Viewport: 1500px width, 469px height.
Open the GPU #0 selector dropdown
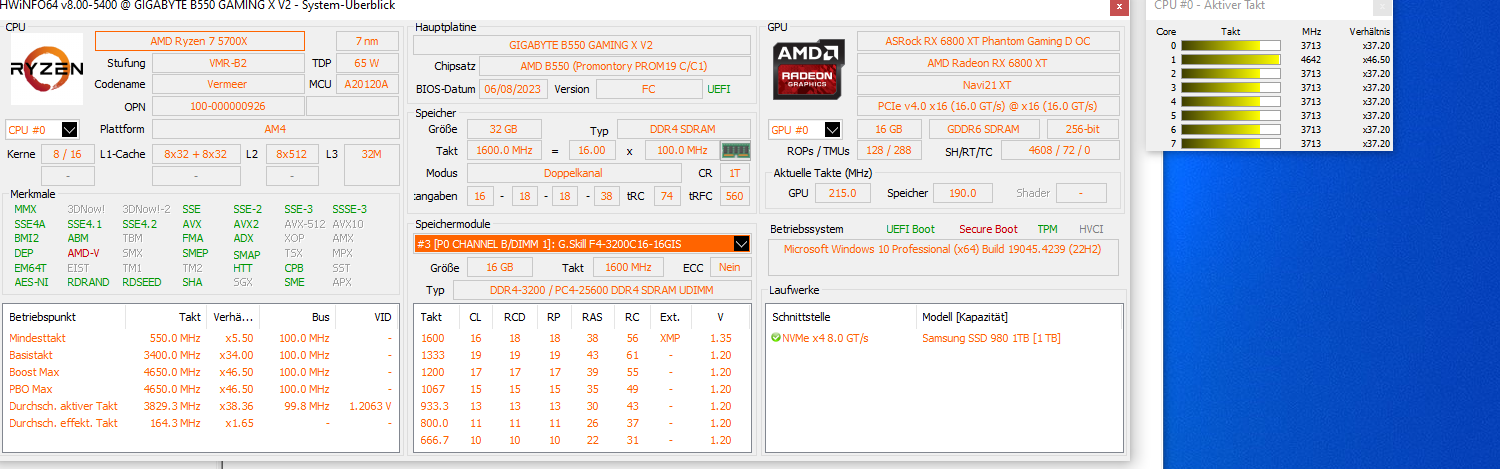832,129
